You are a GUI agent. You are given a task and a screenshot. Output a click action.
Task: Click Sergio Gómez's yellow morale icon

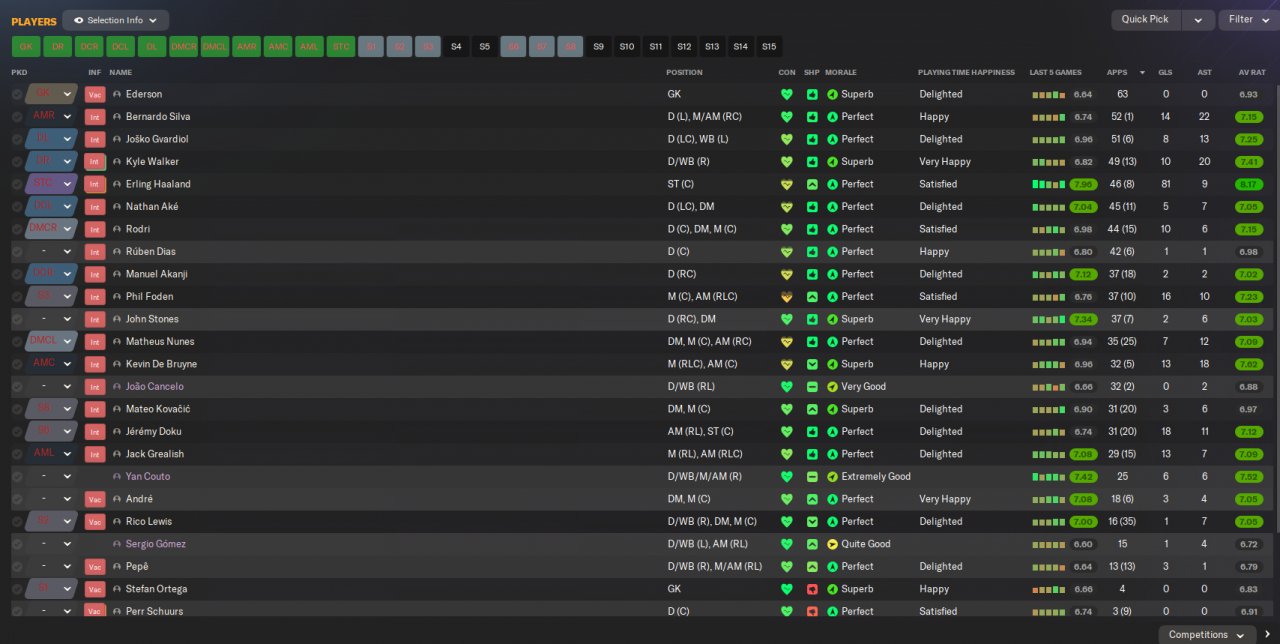[x=832, y=544]
